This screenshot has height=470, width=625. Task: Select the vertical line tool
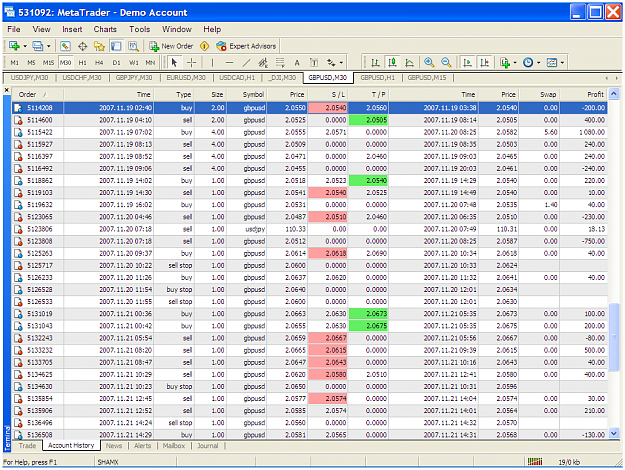pyautogui.click(x=212, y=63)
